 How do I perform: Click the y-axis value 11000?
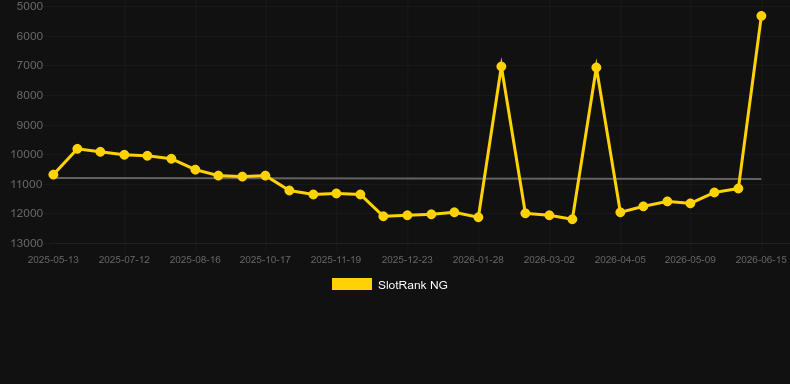[x=27, y=184]
